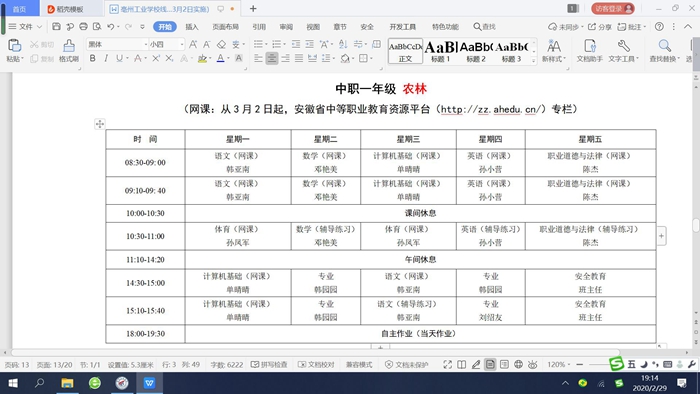700x394 pixels.
Task: Click the 访客登录 login button
Action: click(612, 8)
